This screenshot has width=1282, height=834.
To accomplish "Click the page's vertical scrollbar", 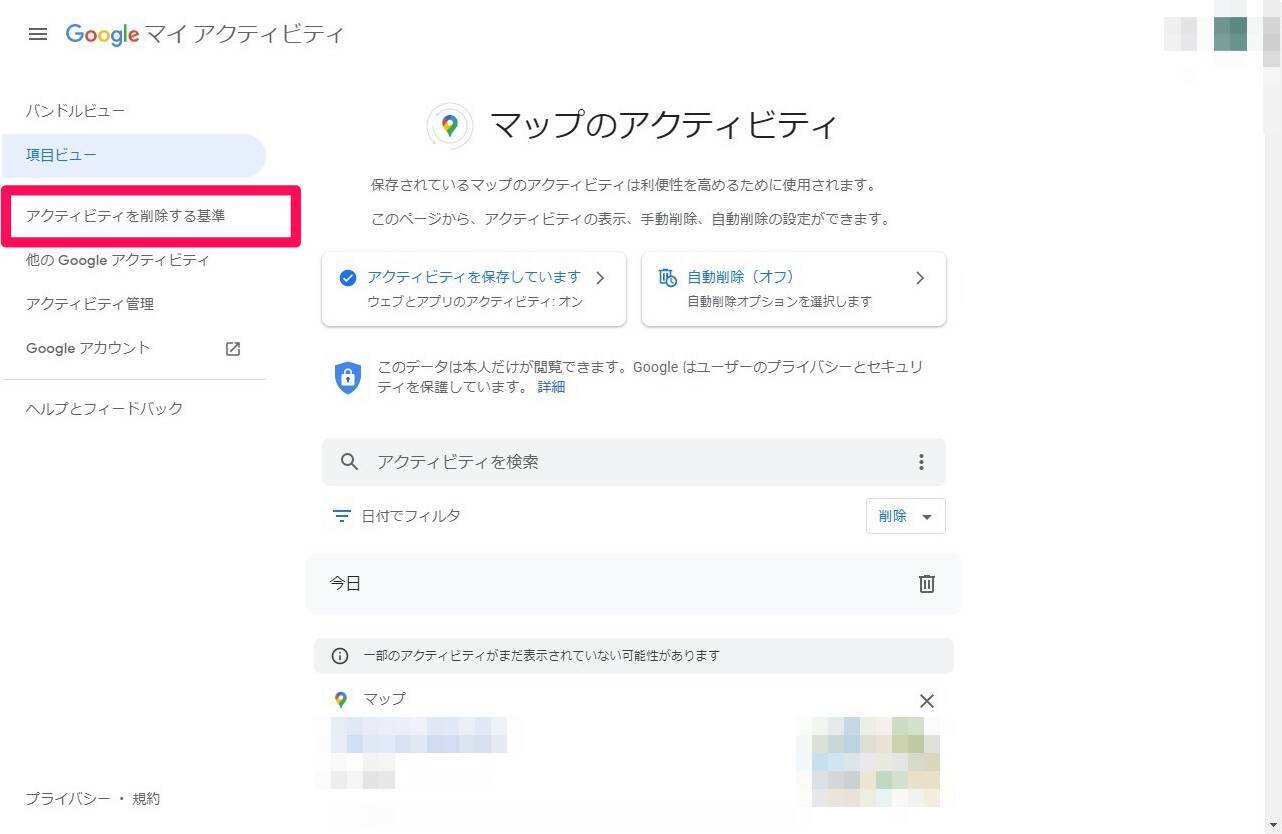I will pyautogui.click(x=1272, y=417).
